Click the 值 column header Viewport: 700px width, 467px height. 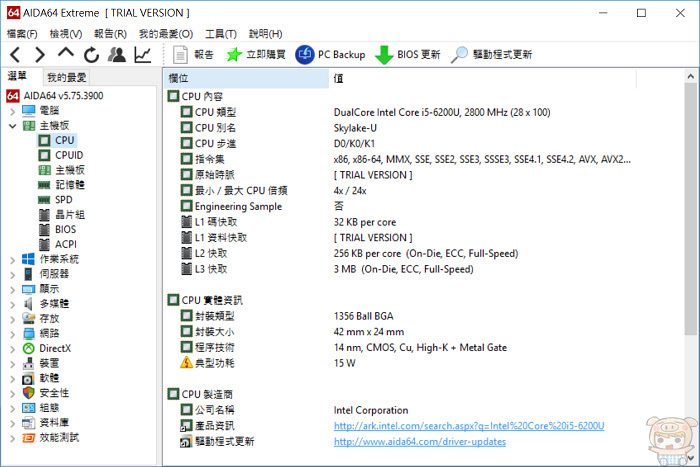click(x=482, y=79)
